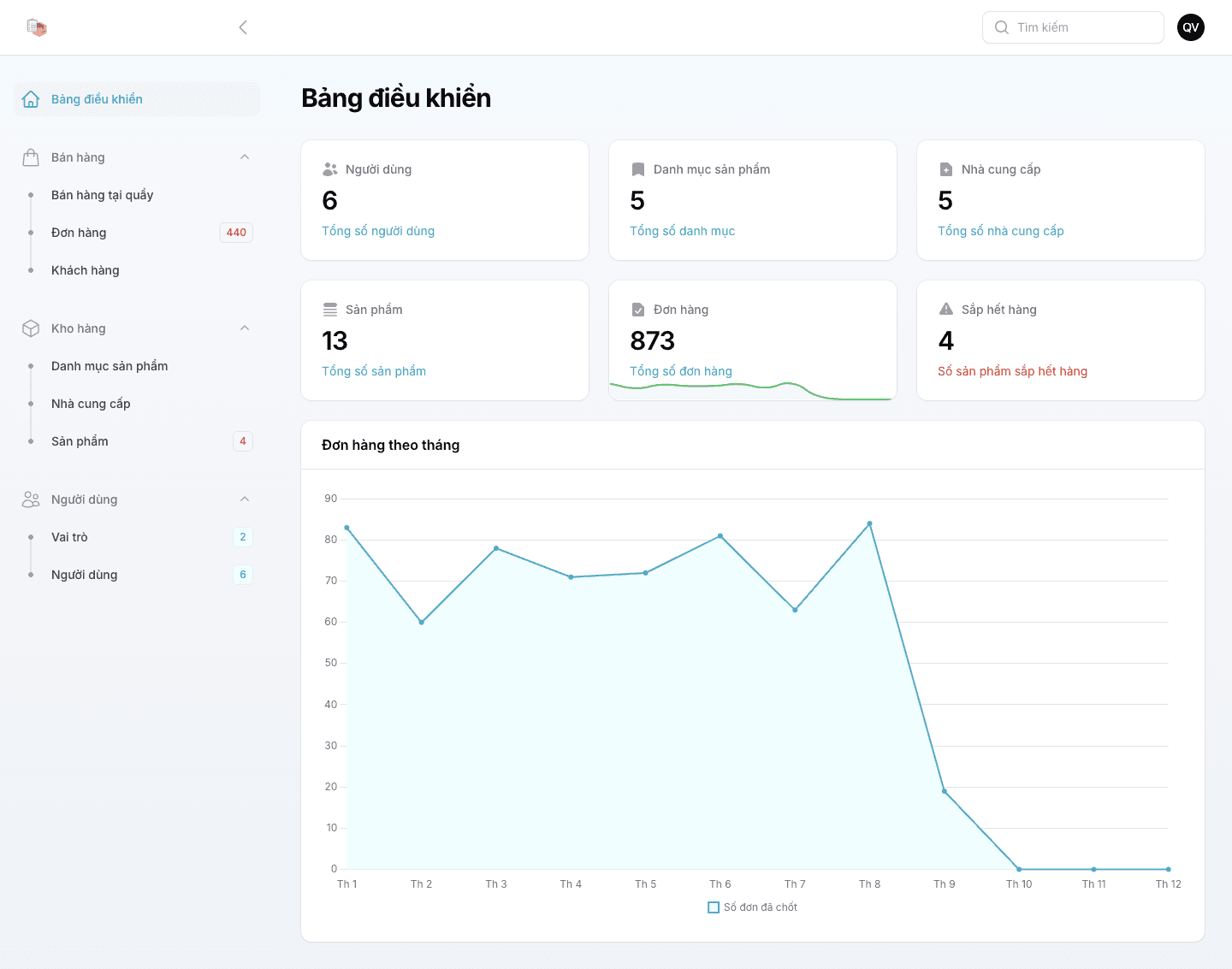The width and height of the screenshot is (1232, 969).
Task: Click the box icon for Kho hàng
Action: [31, 328]
